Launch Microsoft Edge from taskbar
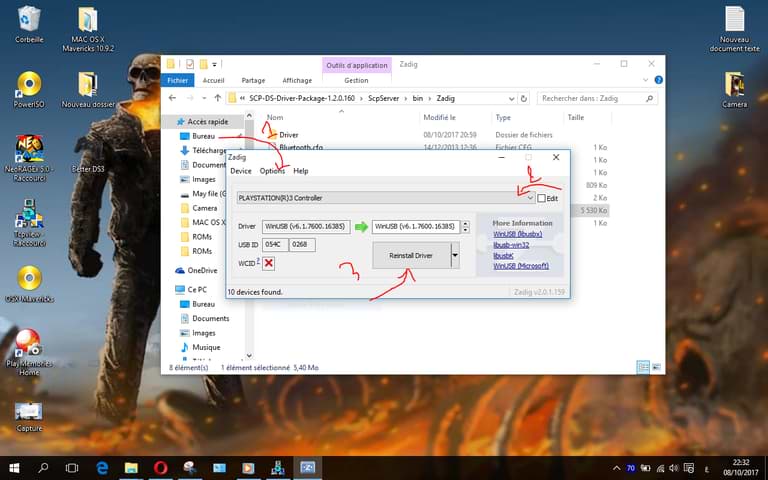 (102, 468)
